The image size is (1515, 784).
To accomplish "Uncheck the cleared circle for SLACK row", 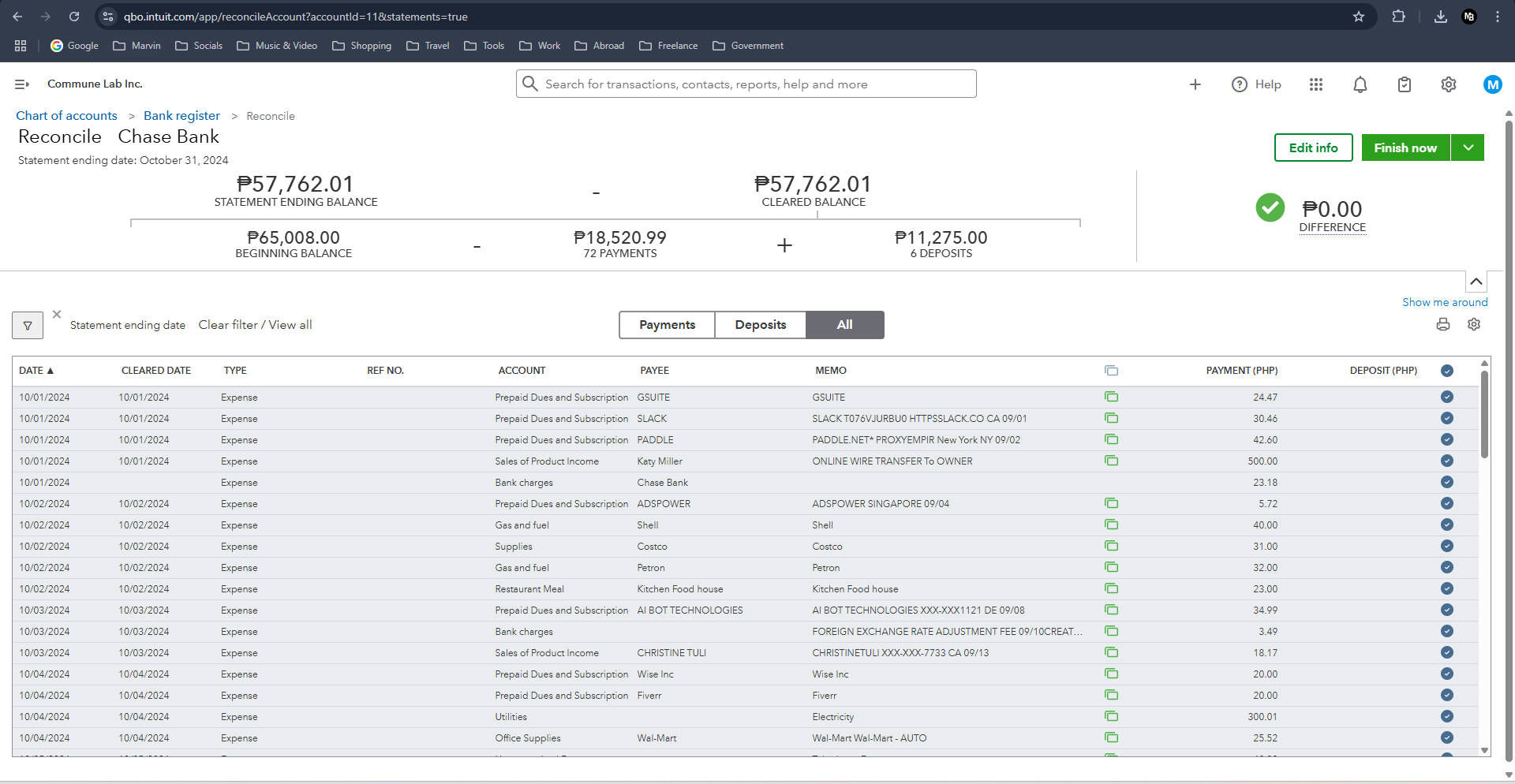I will (x=1446, y=418).
